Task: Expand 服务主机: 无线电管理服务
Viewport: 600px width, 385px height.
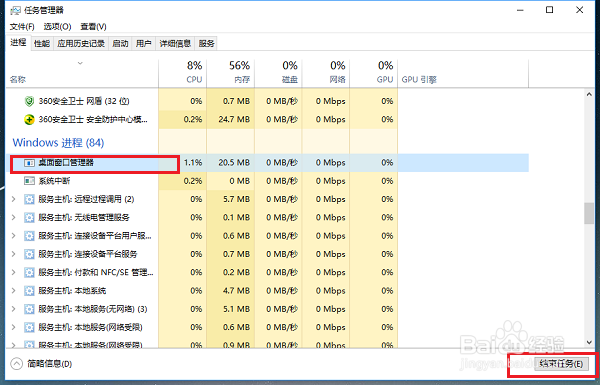Action: 13,217
